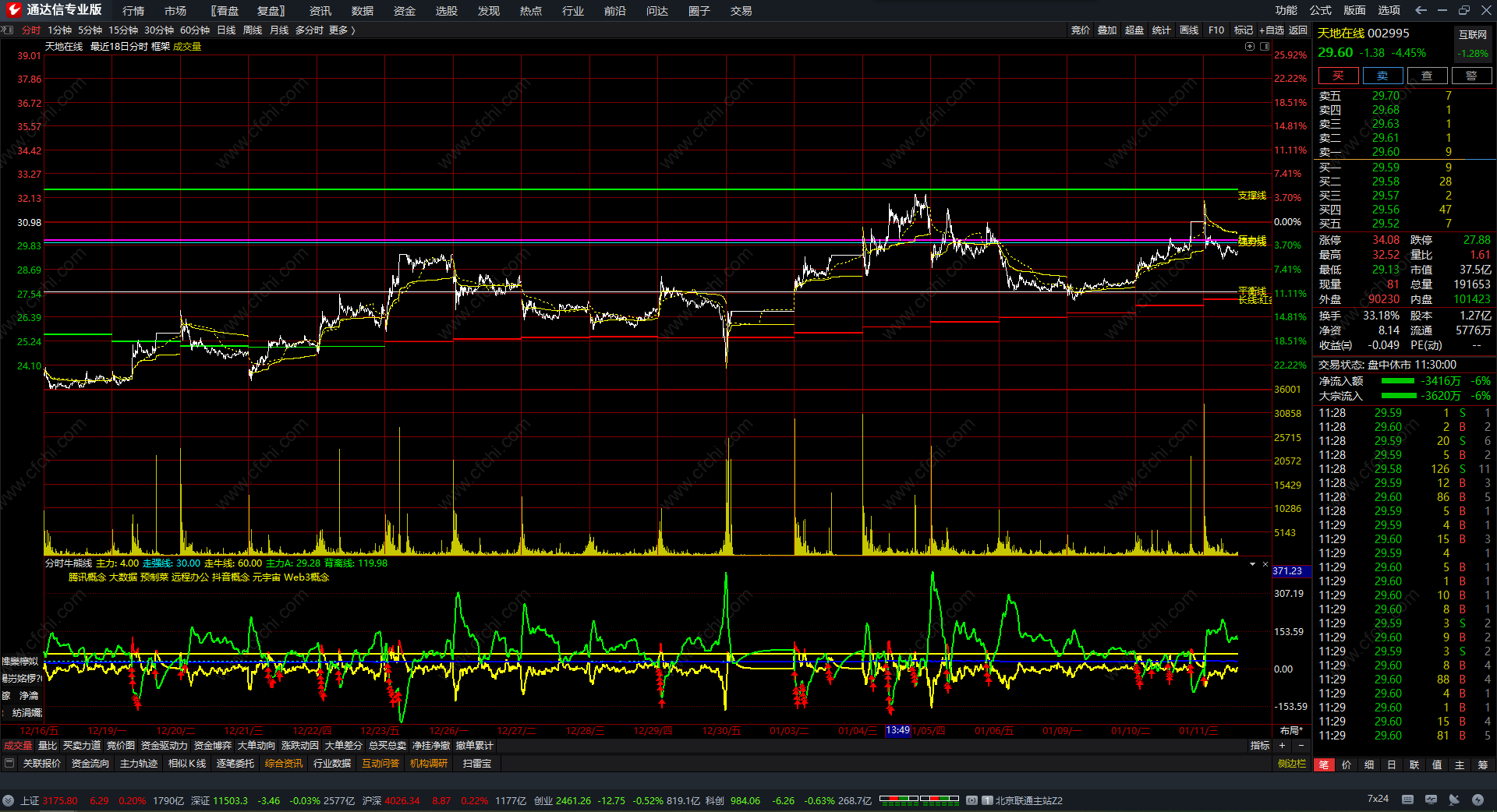
Task: Click the keyboard icon in status bar
Action: coord(1407,800)
